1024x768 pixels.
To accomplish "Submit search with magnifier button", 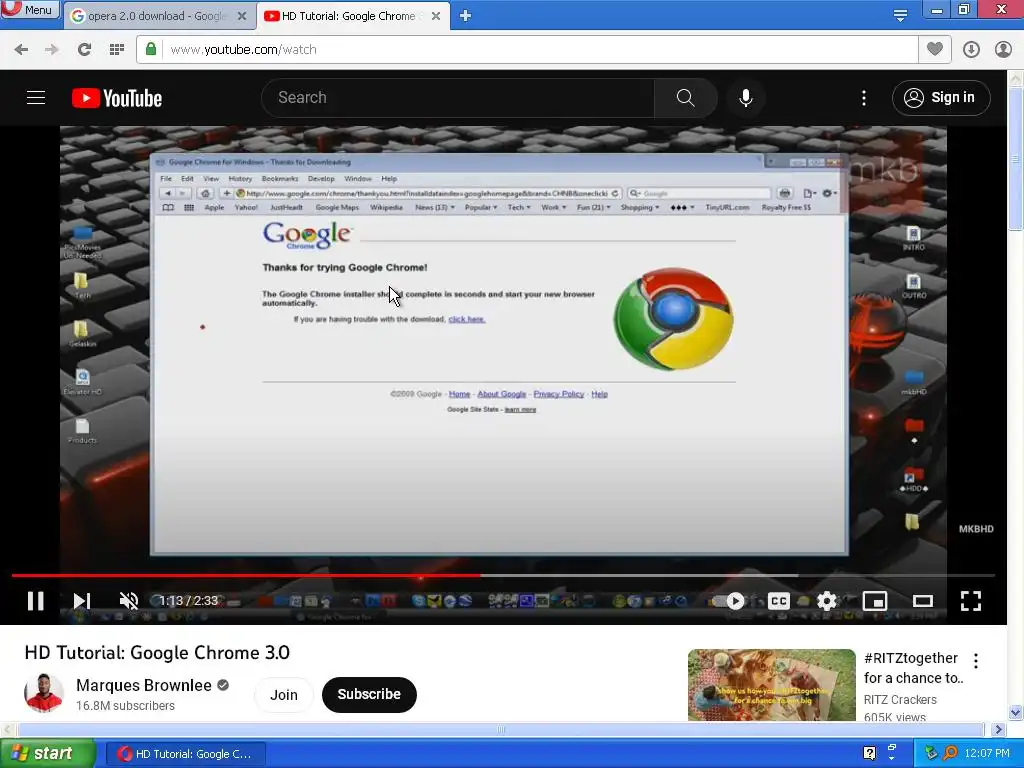I will [685, 98].
